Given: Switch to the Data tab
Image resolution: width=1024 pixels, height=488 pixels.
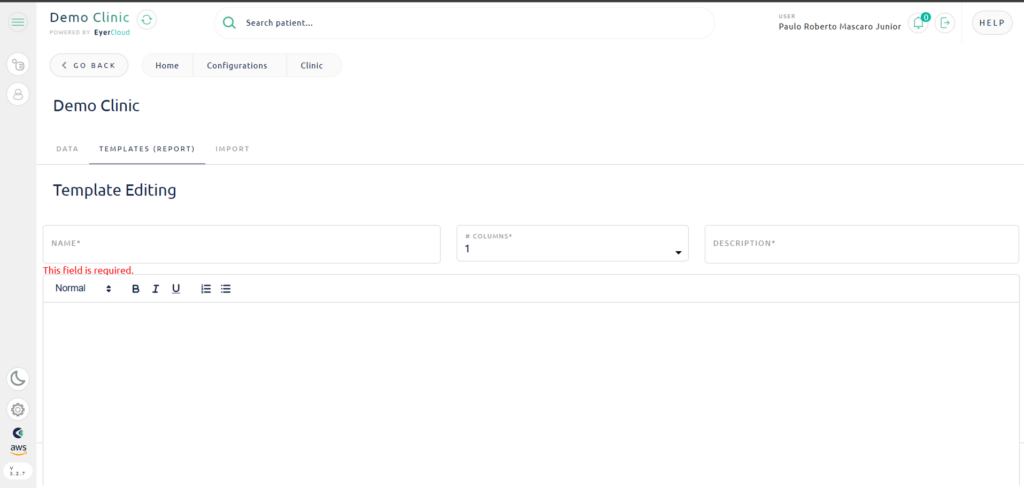Looking at the screenshot, I should coord(67,149).
